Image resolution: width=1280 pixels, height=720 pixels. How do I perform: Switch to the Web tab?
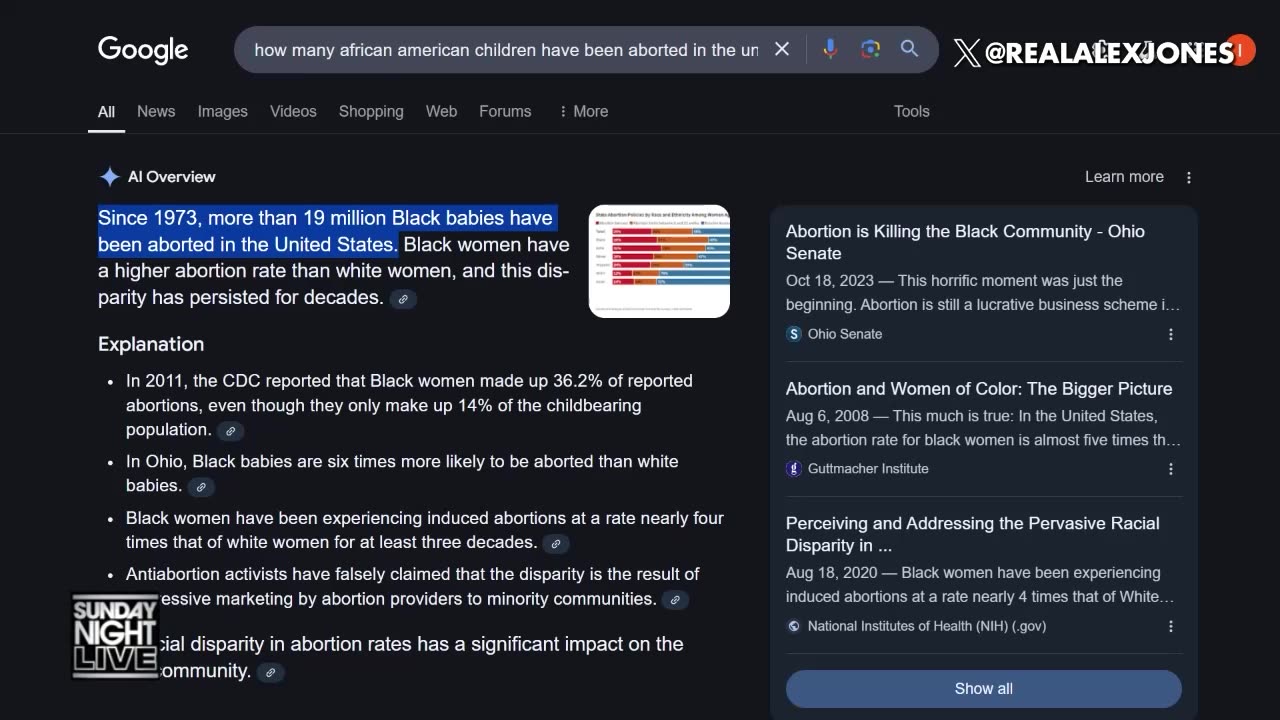(441, 111)
